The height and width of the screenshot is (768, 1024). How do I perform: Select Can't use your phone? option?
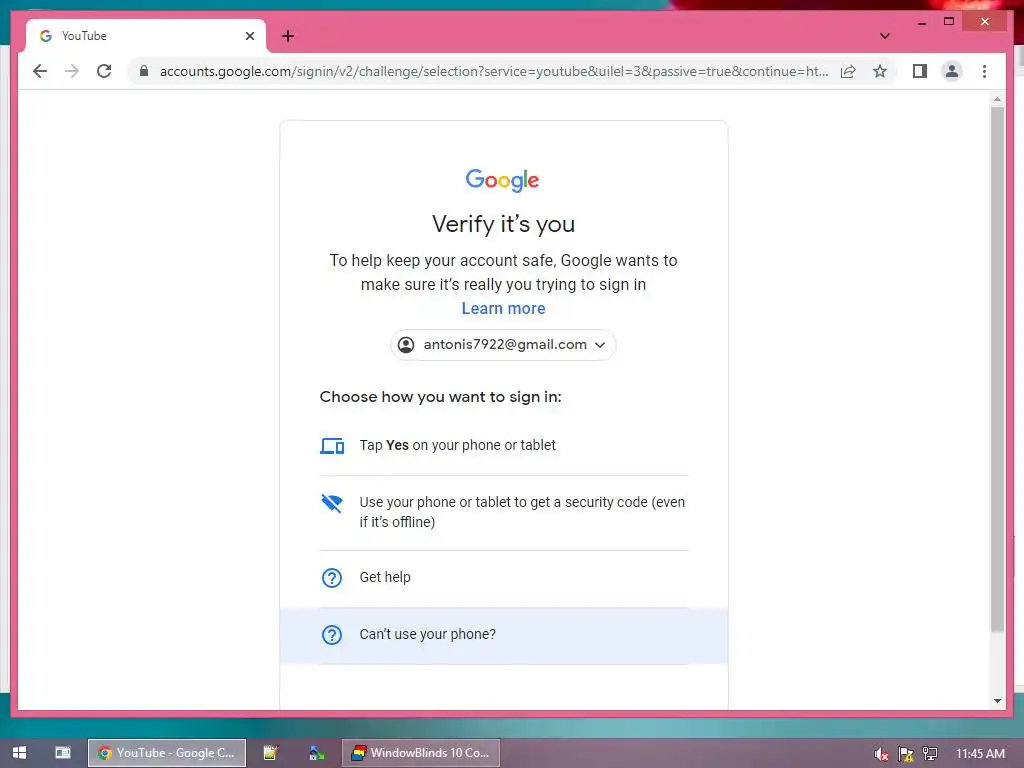[x=504, y=635]
